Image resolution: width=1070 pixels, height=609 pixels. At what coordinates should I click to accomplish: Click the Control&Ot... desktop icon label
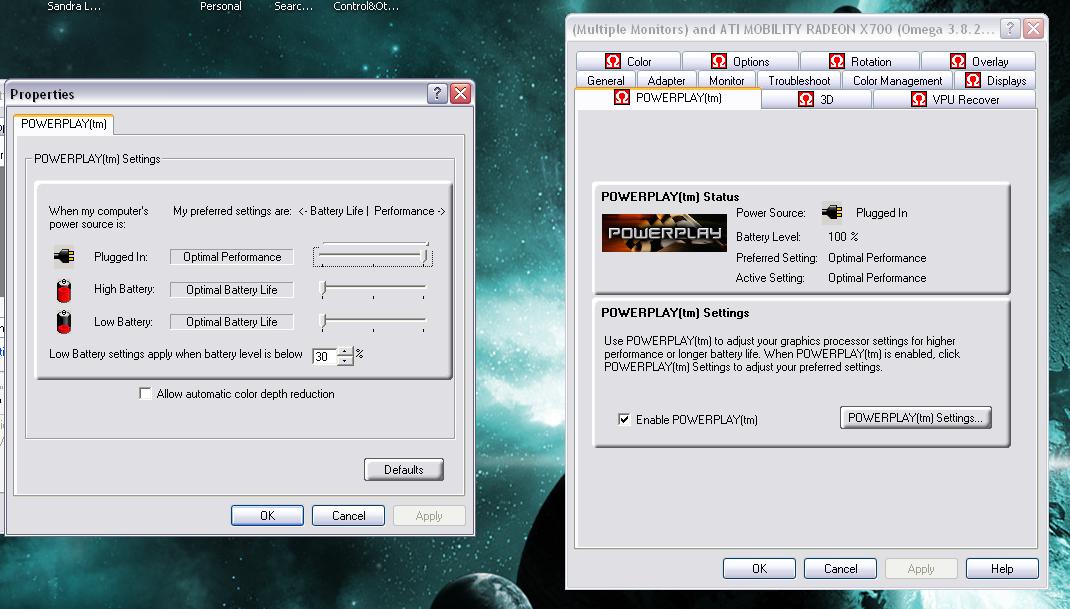[x=366, y=6]
